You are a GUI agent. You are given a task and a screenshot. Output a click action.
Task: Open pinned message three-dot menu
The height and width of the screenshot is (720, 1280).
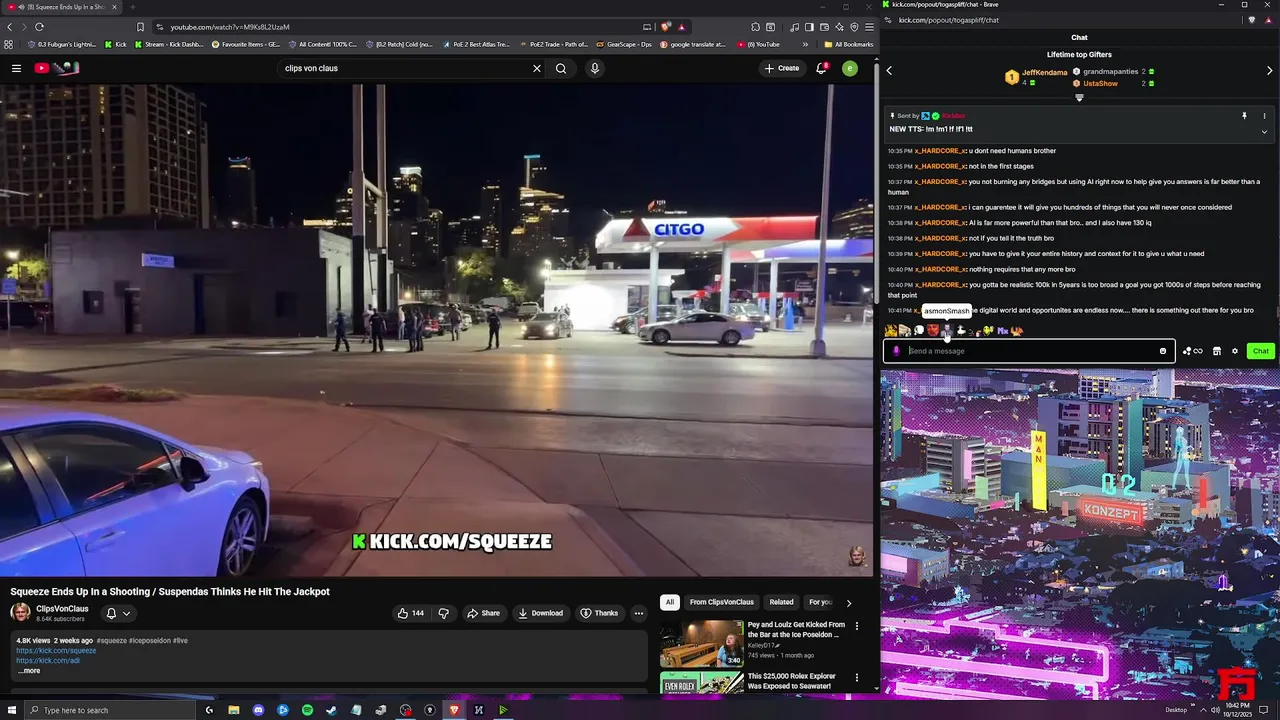click(1264, 116)
